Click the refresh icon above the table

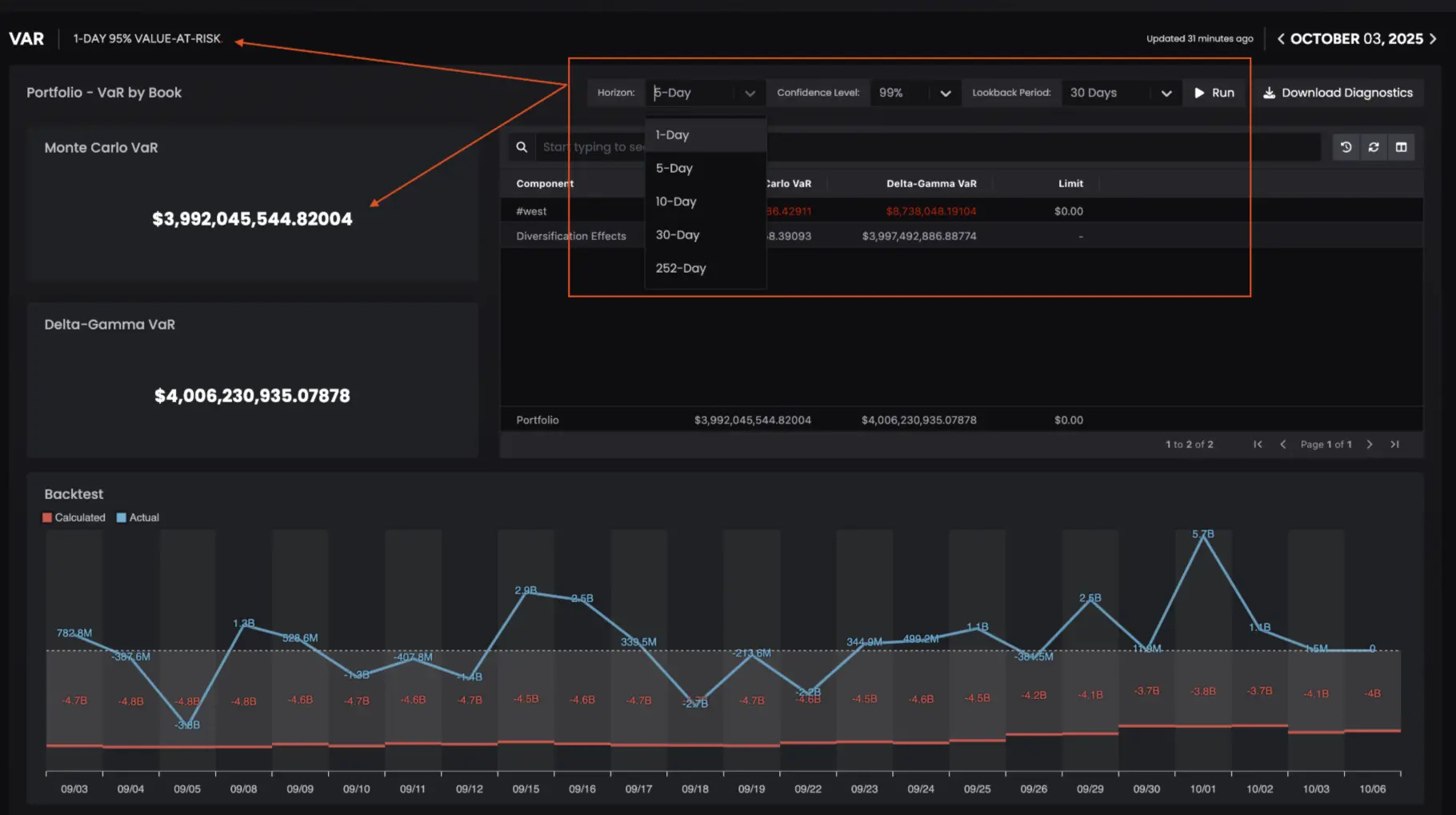pyautogui.click(x=1374, y=147)
